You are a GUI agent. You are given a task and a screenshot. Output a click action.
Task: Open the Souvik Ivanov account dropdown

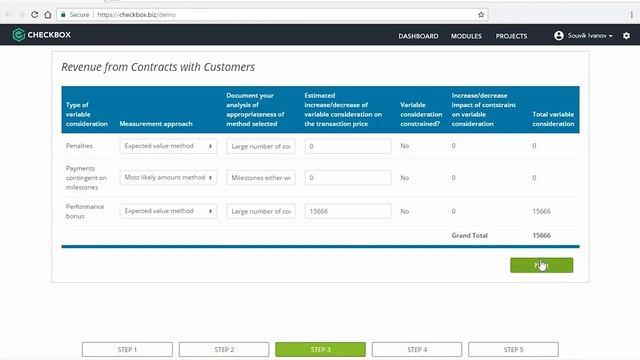590,36
